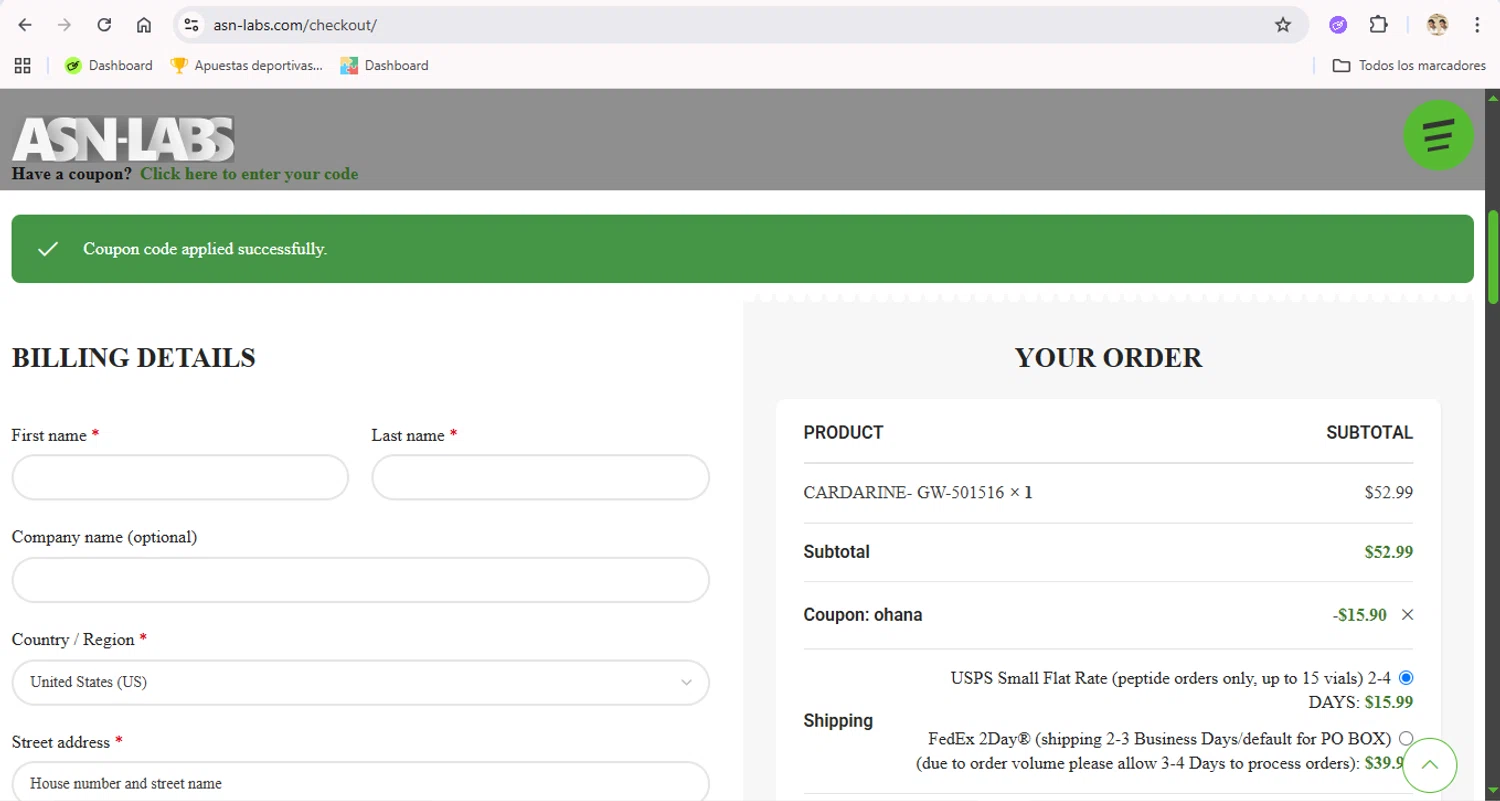Open the Extensions puzzle menu
This screenshot has height=801, width=1500.
point(1378,25)
